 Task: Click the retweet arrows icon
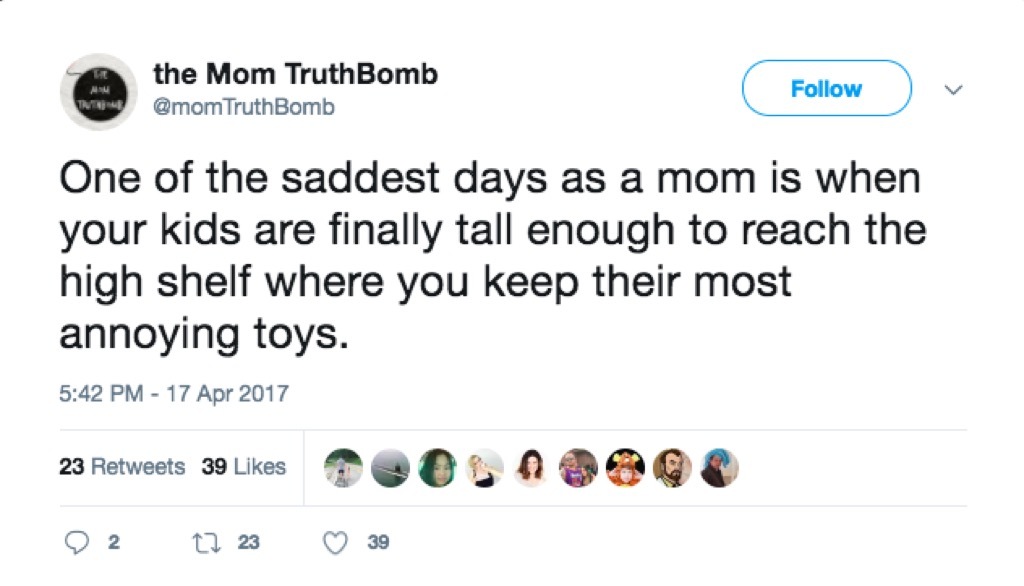coord(209,541)
